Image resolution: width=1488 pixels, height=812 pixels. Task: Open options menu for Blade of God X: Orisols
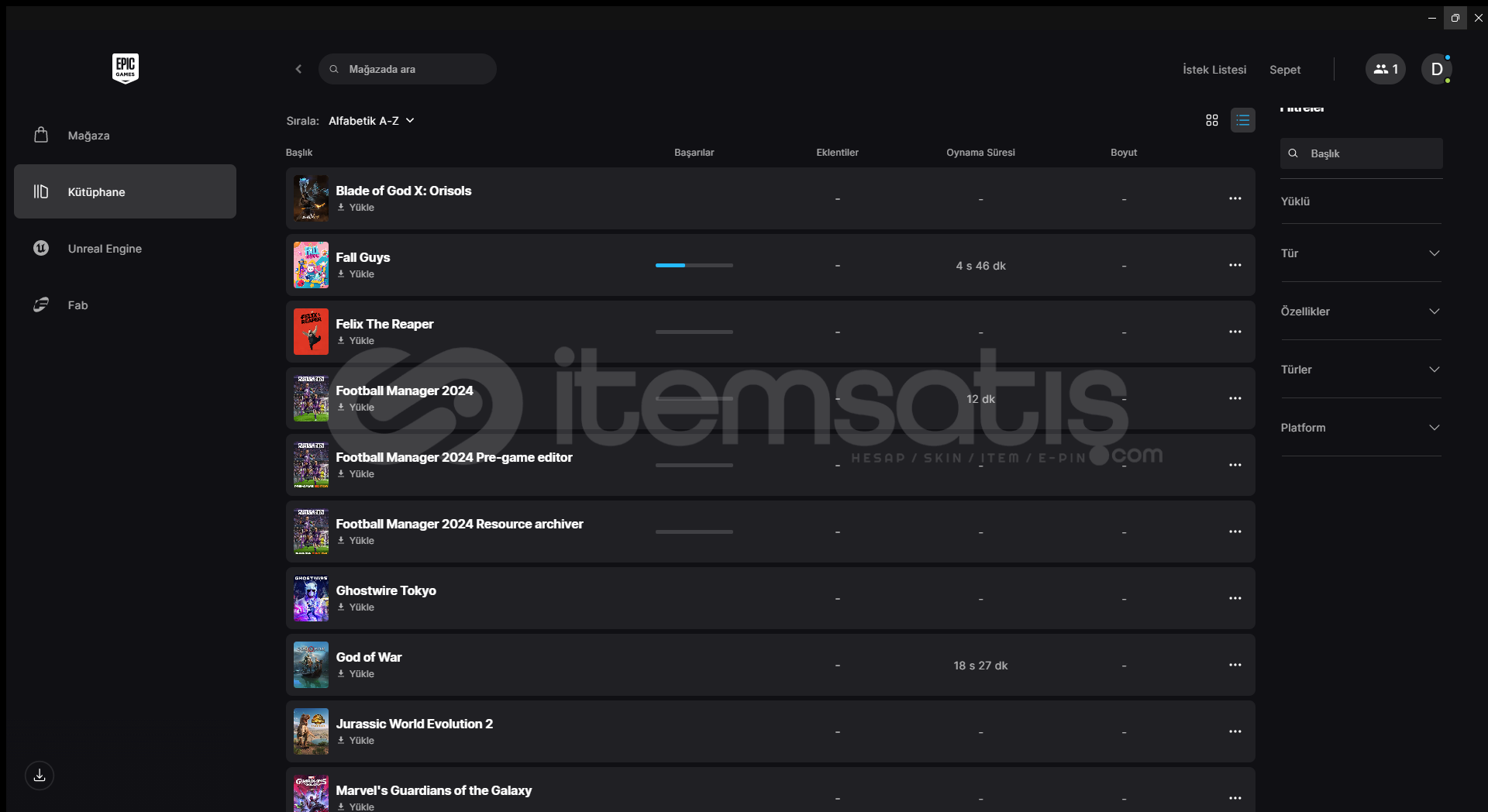[x=1235, y=198]
